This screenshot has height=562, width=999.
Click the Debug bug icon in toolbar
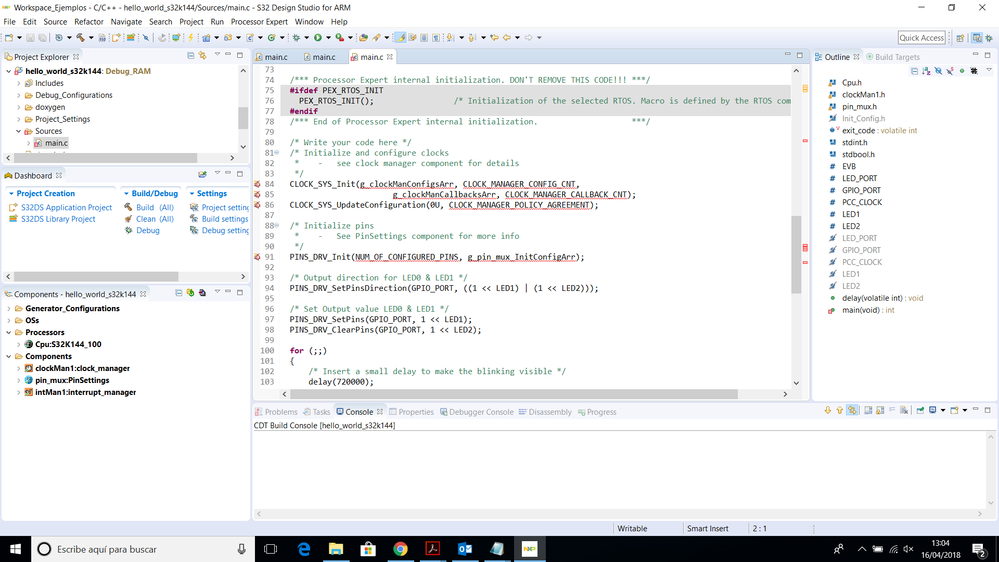[296, 38]
